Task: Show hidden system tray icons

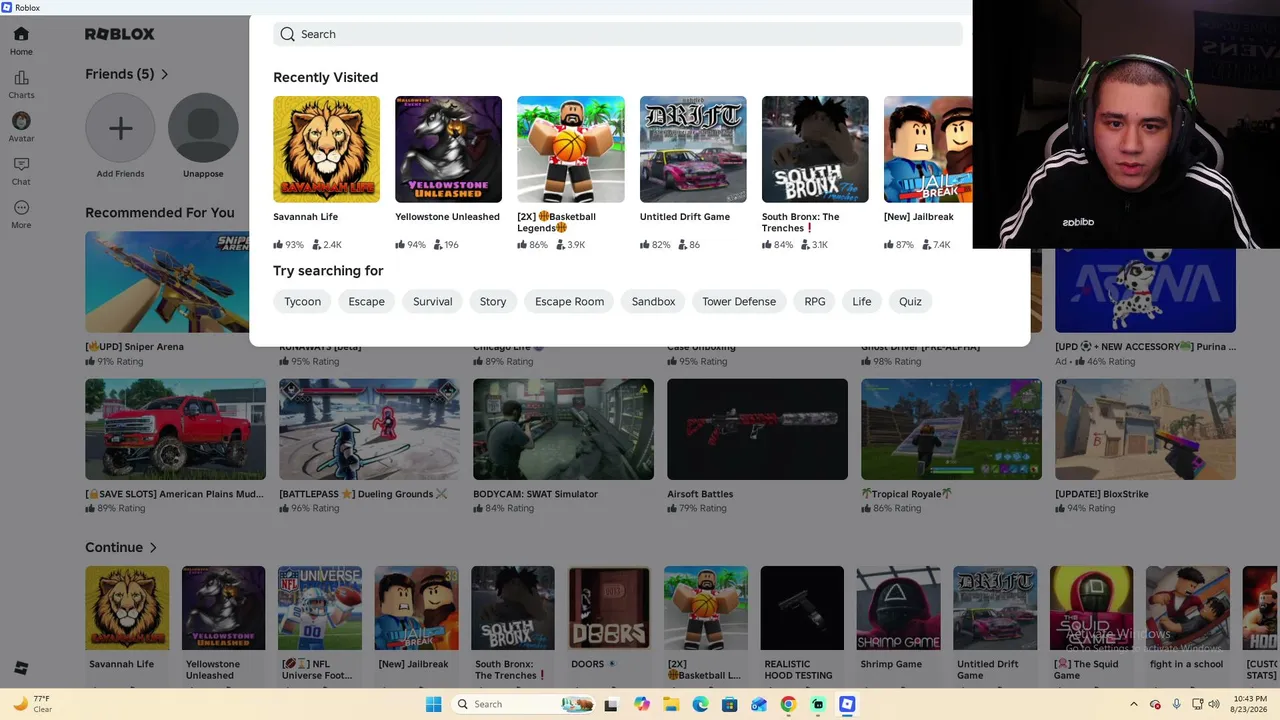Action: 1133,704
